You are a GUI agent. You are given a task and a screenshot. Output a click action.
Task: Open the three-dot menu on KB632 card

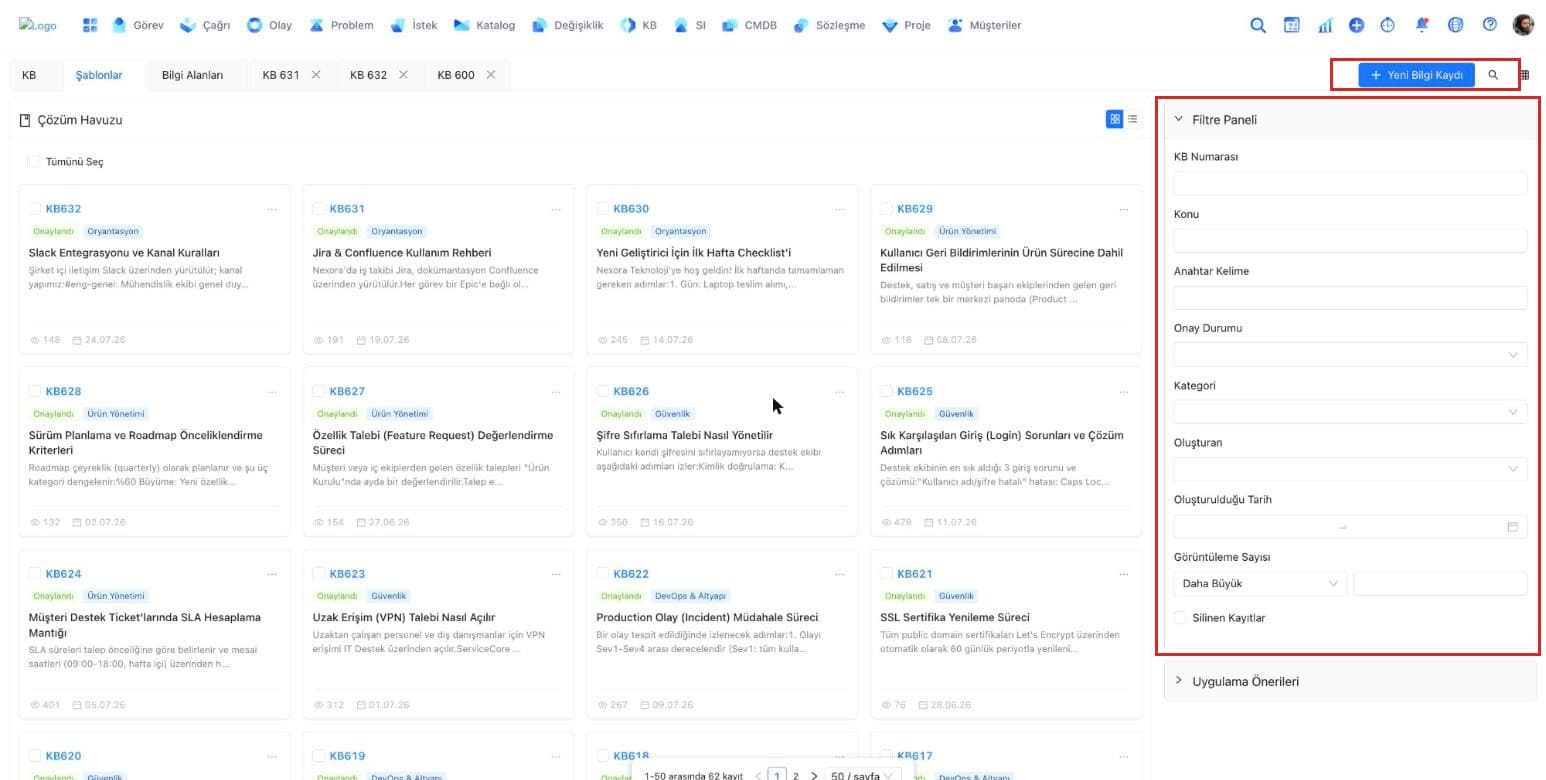tap(272, 209)
